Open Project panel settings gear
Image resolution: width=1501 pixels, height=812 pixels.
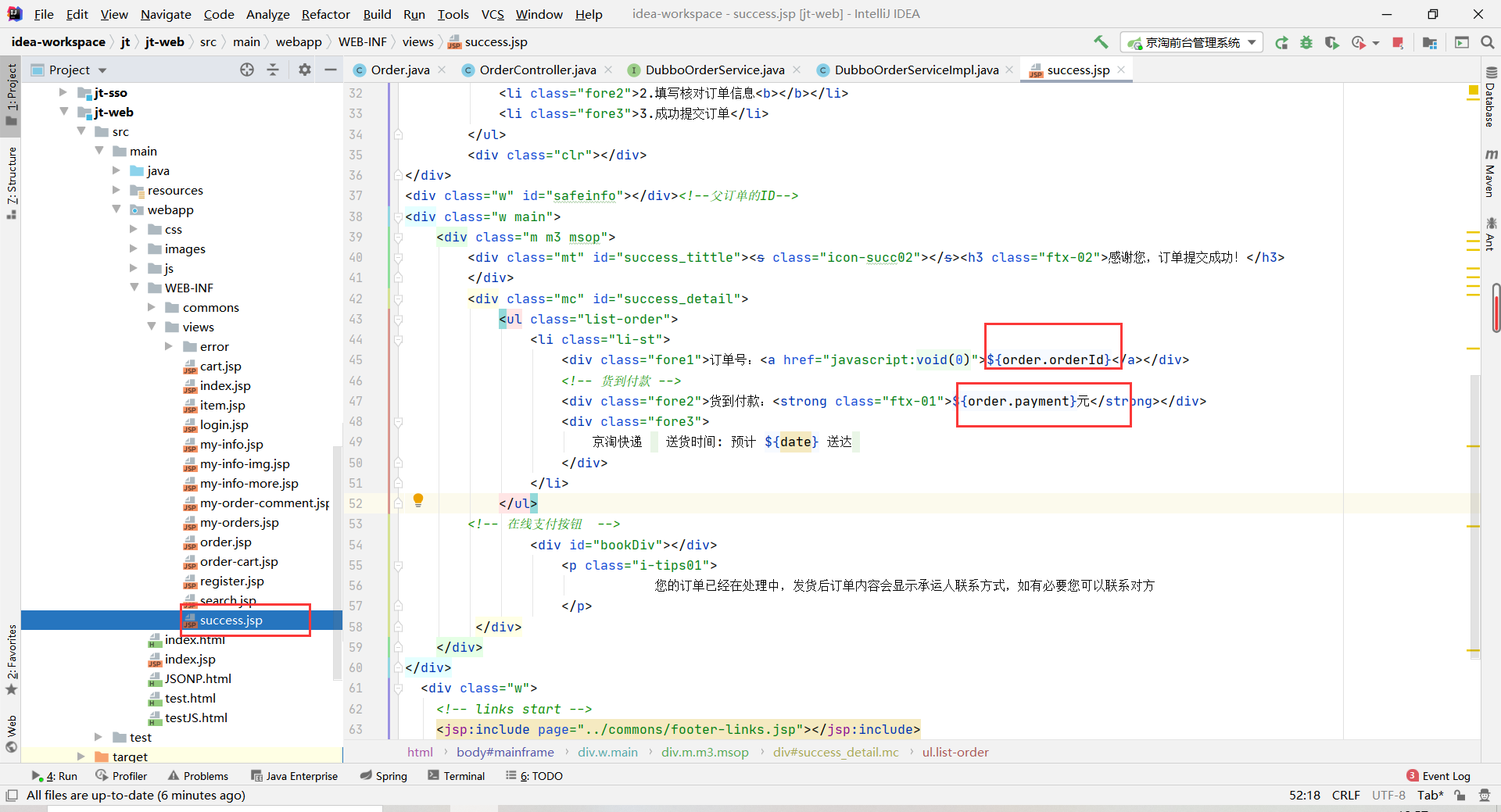[305, 70]
